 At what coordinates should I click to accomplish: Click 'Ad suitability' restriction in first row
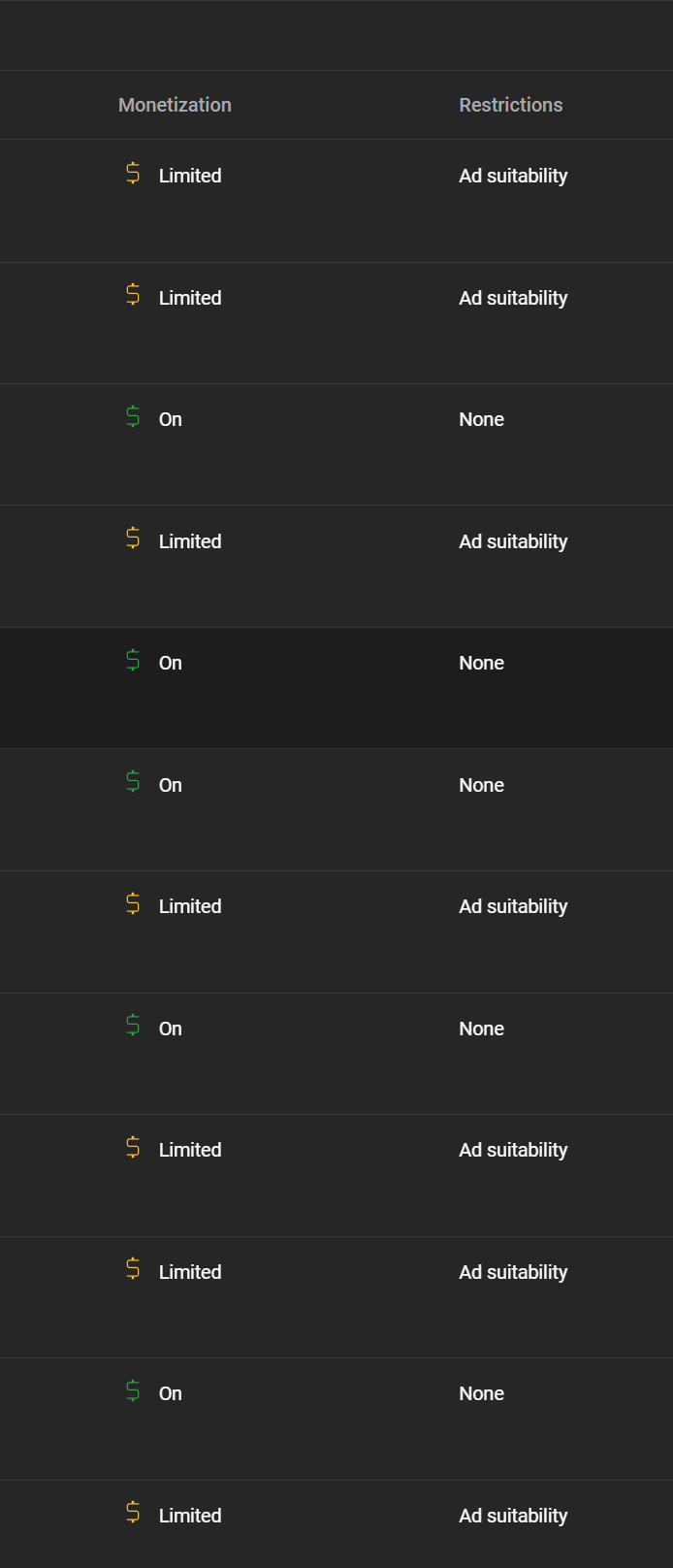coord(513,176)
